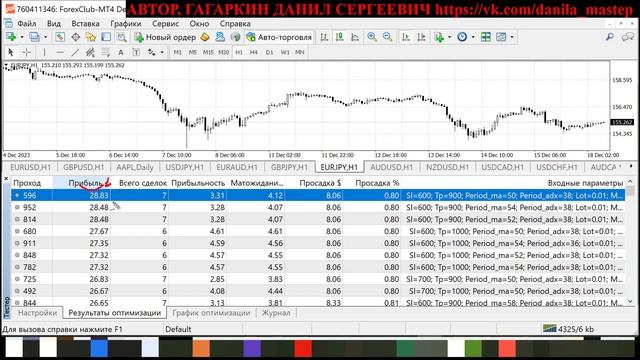The width and height of the screenshot is (640, 360).
Task: Select pass 680 row
Action: point(318,231)
